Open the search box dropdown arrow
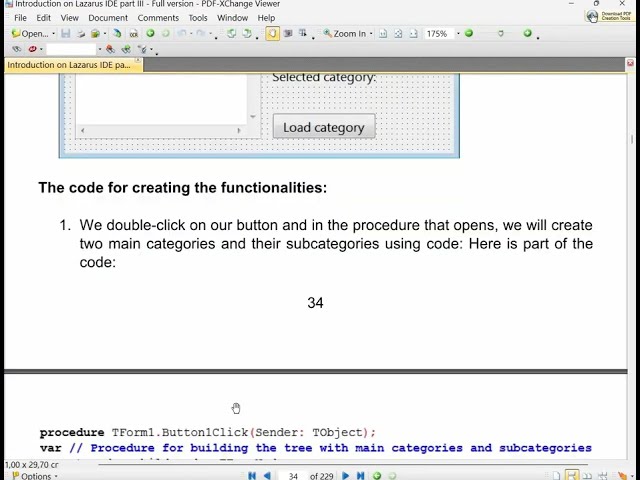This screenshot has width=640, height=480. [100, 49]
